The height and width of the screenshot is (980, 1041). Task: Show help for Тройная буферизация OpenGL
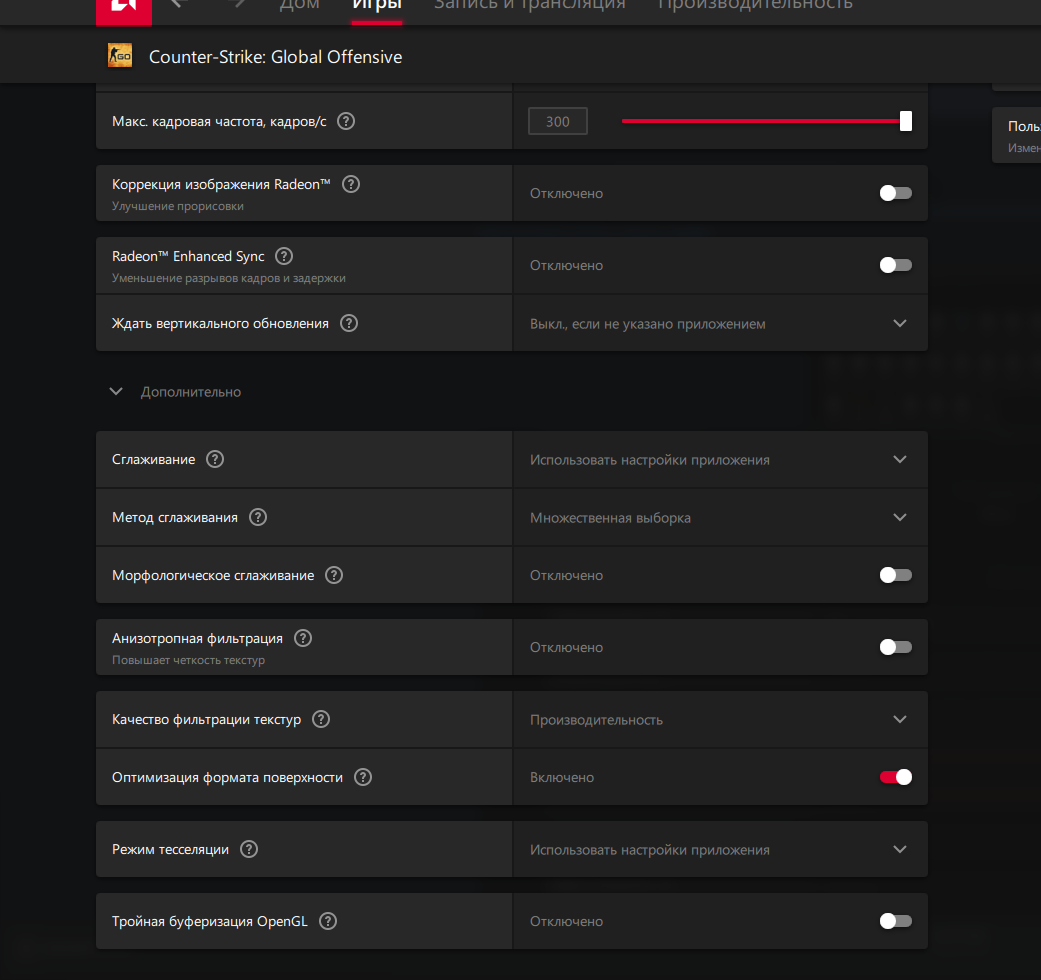(328, 921)
